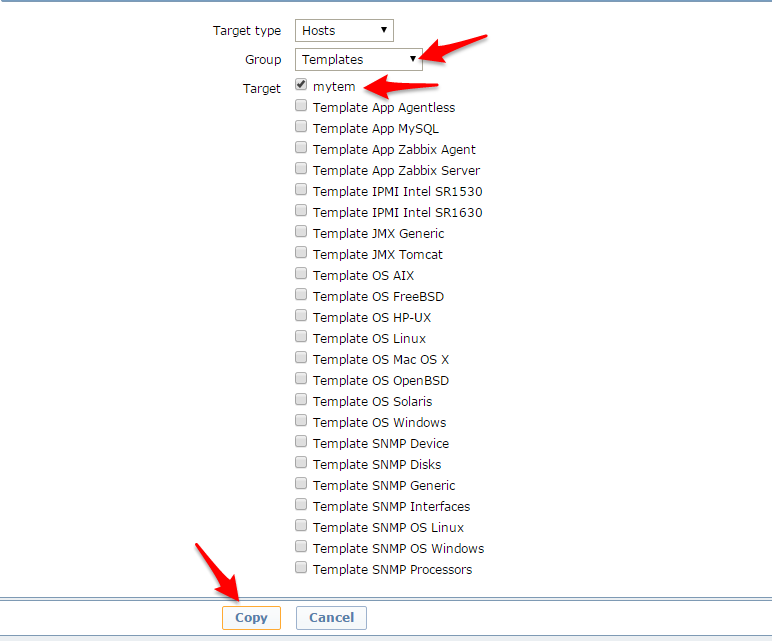The image size is (772, 641).
Task: Select Template OS FreeBSD checkbox
Action: point(301,296)
